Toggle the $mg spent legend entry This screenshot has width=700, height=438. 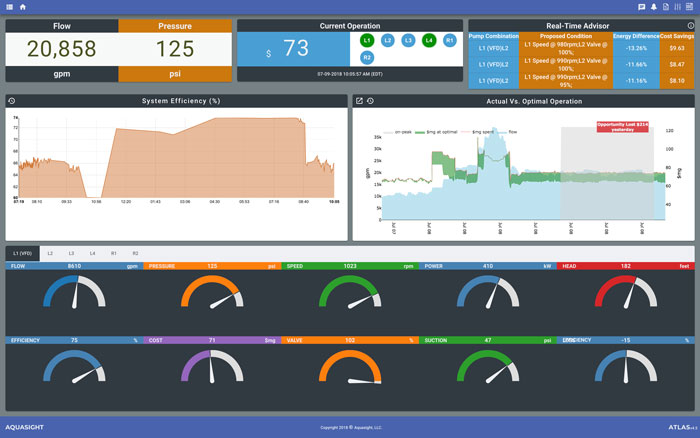pos(477,132)
